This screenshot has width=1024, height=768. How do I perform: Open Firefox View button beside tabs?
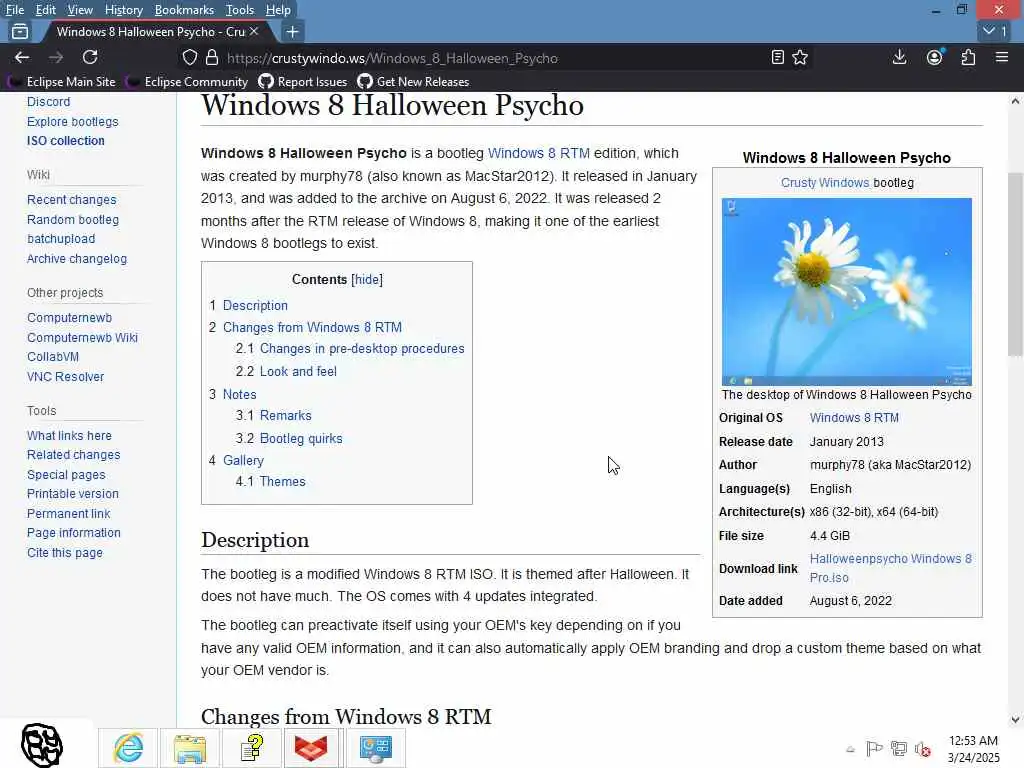point(20,31)
